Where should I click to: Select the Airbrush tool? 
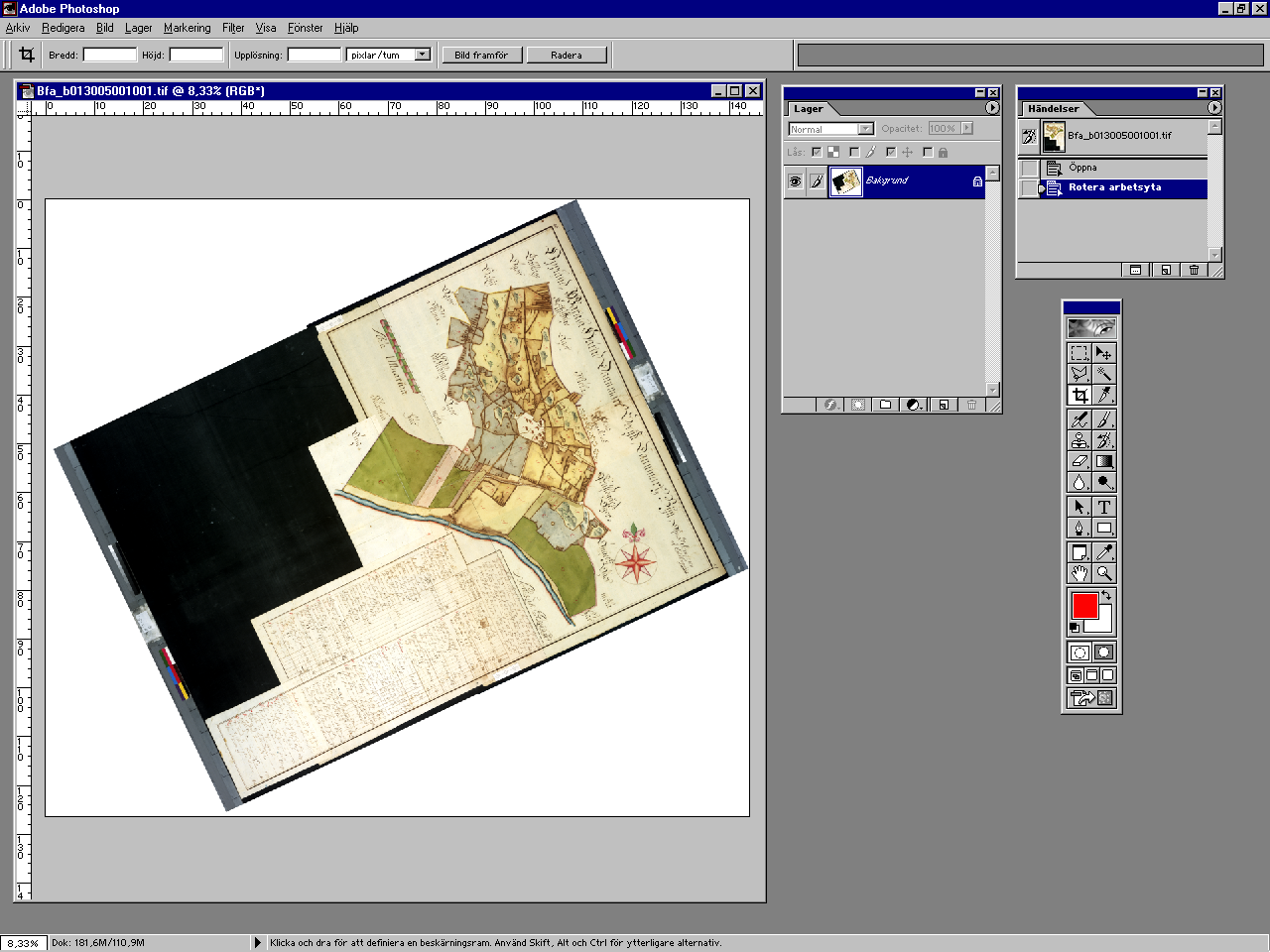[1079, 420]
